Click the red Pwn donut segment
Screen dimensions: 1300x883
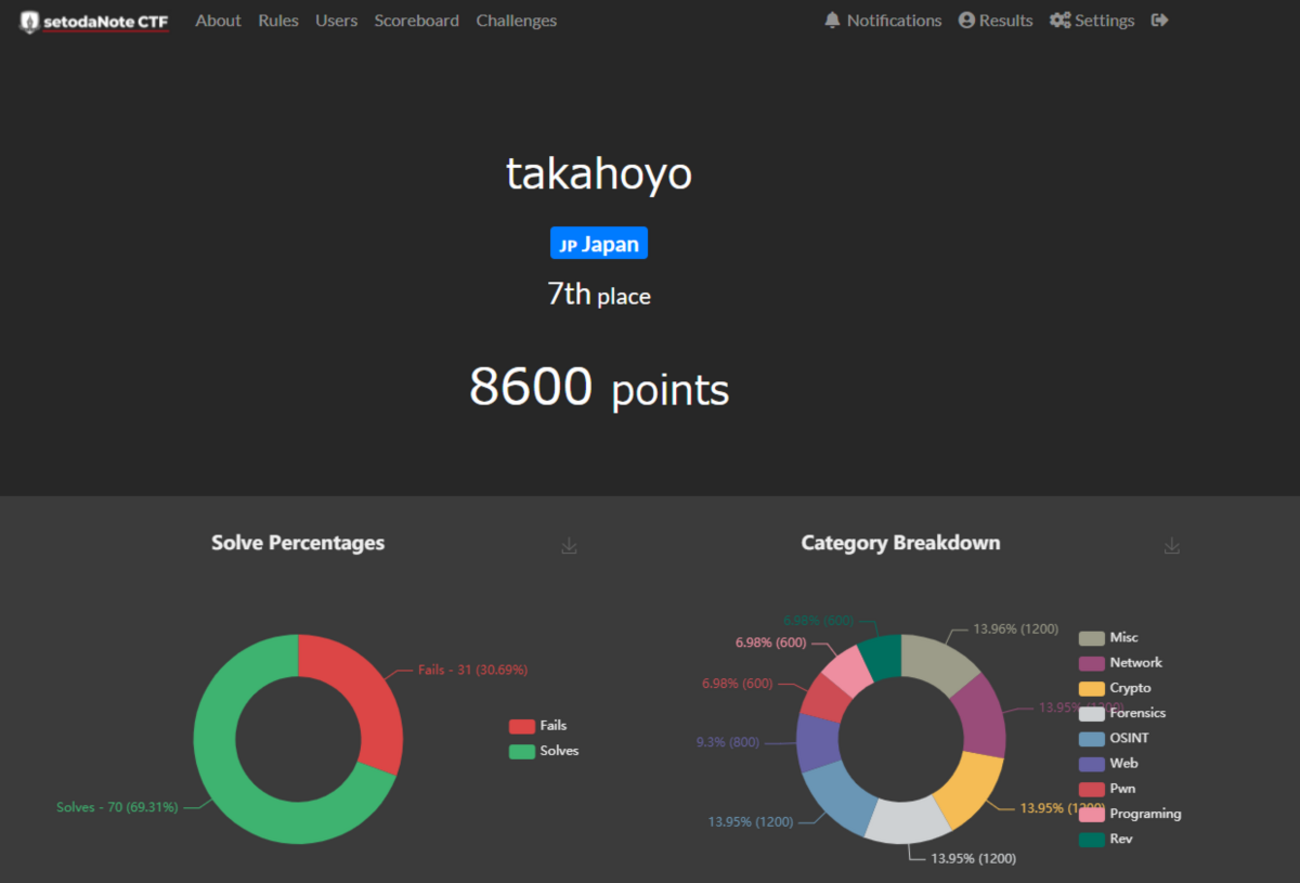coord(824,697)
